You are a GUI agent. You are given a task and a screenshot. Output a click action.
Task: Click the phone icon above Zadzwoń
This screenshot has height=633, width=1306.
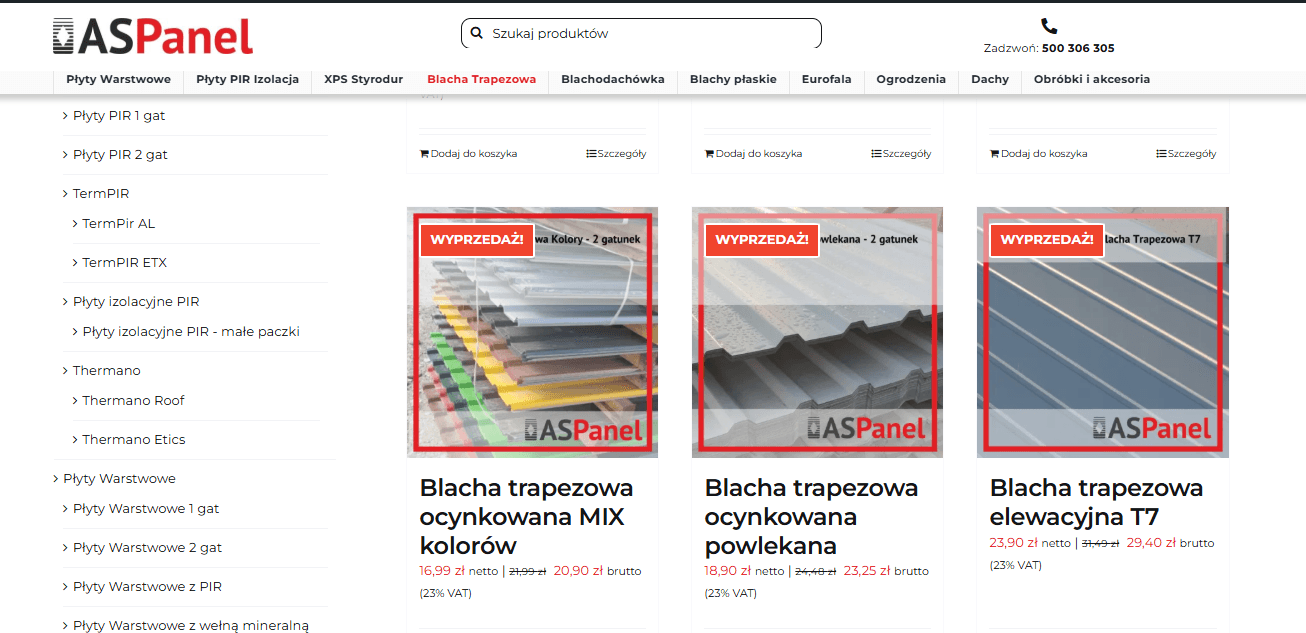(x=1048, y=26)
